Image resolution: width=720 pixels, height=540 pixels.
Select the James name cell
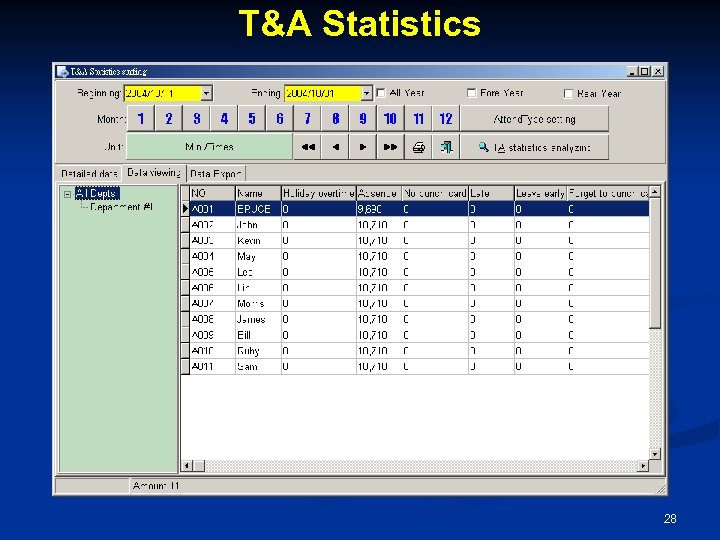[258, 319]
